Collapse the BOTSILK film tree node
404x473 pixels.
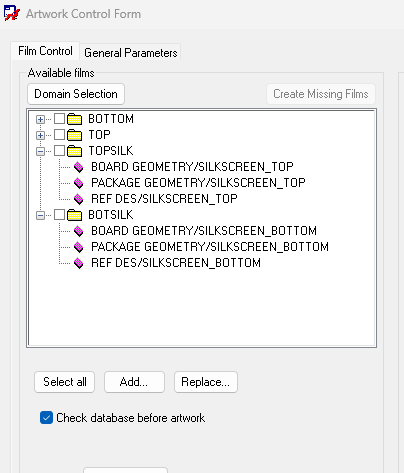[x=40, y=215]
